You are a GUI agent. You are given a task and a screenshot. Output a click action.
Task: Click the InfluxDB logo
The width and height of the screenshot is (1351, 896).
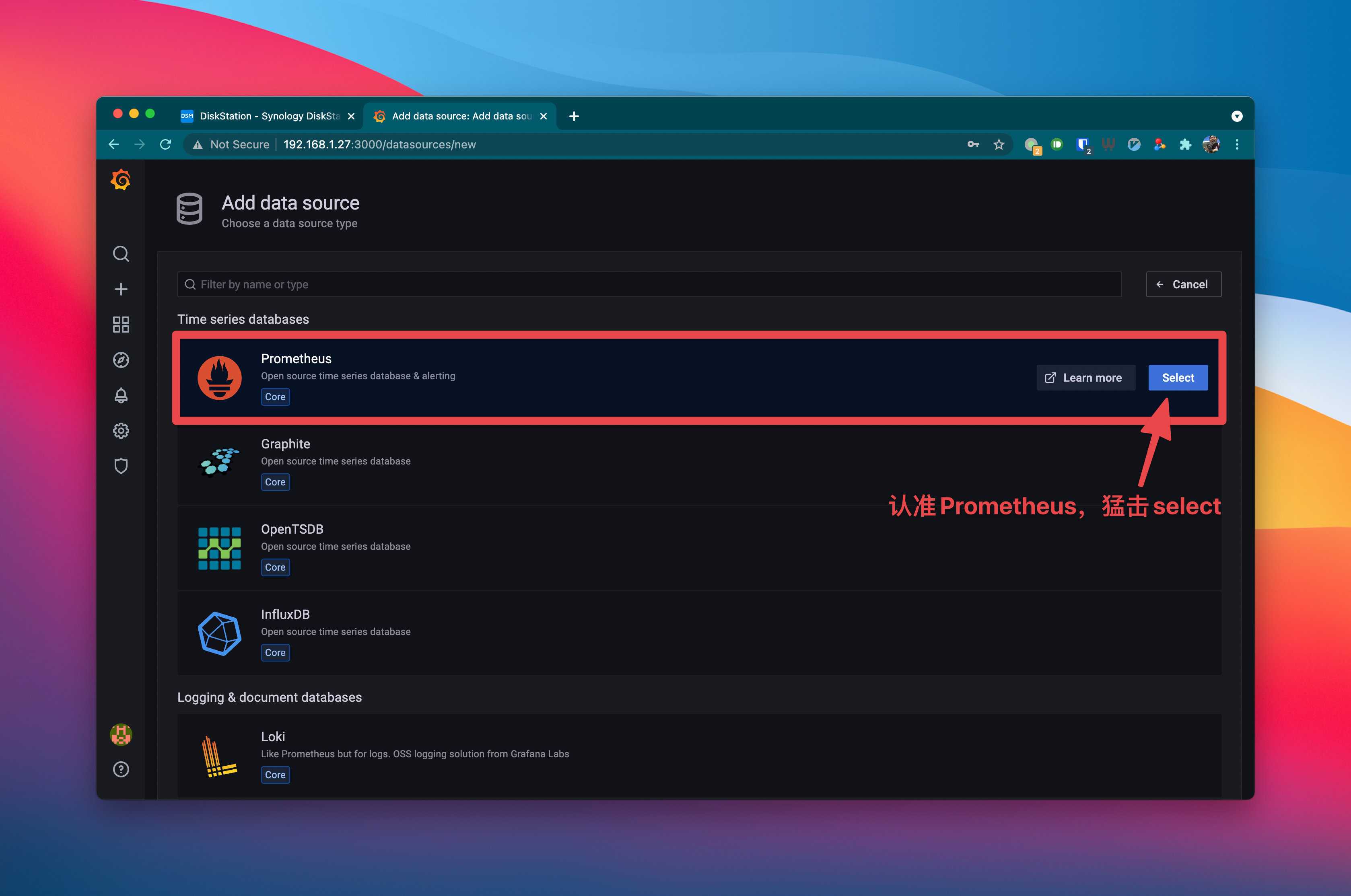219,634
